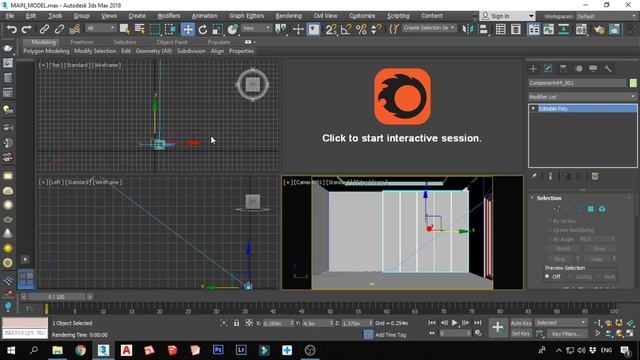Open the Polygon Modeling ribbon panel
The width and height of the screenshot is (640, 360).
click(46, 51)
